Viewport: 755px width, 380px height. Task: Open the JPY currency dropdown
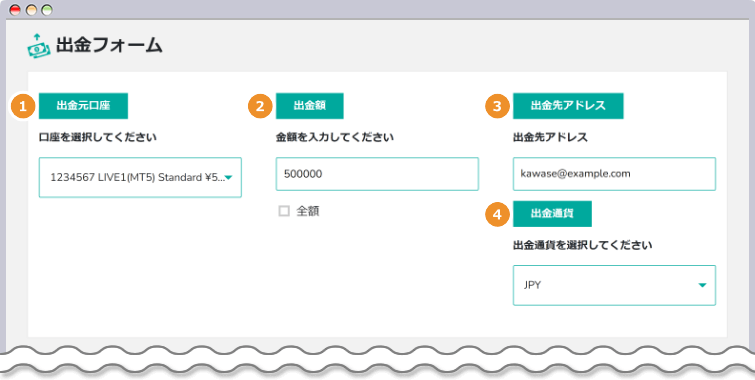[x=614, y=285]
